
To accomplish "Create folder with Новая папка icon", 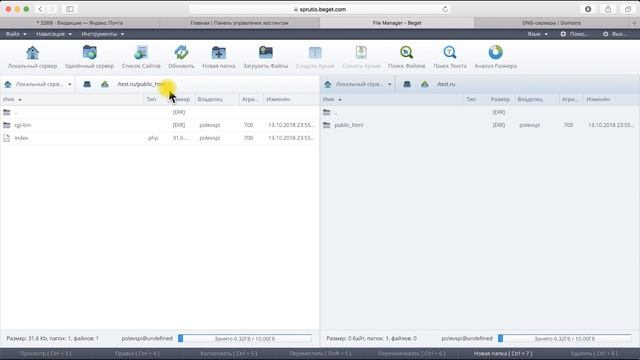I will click(x=219, y=53).
